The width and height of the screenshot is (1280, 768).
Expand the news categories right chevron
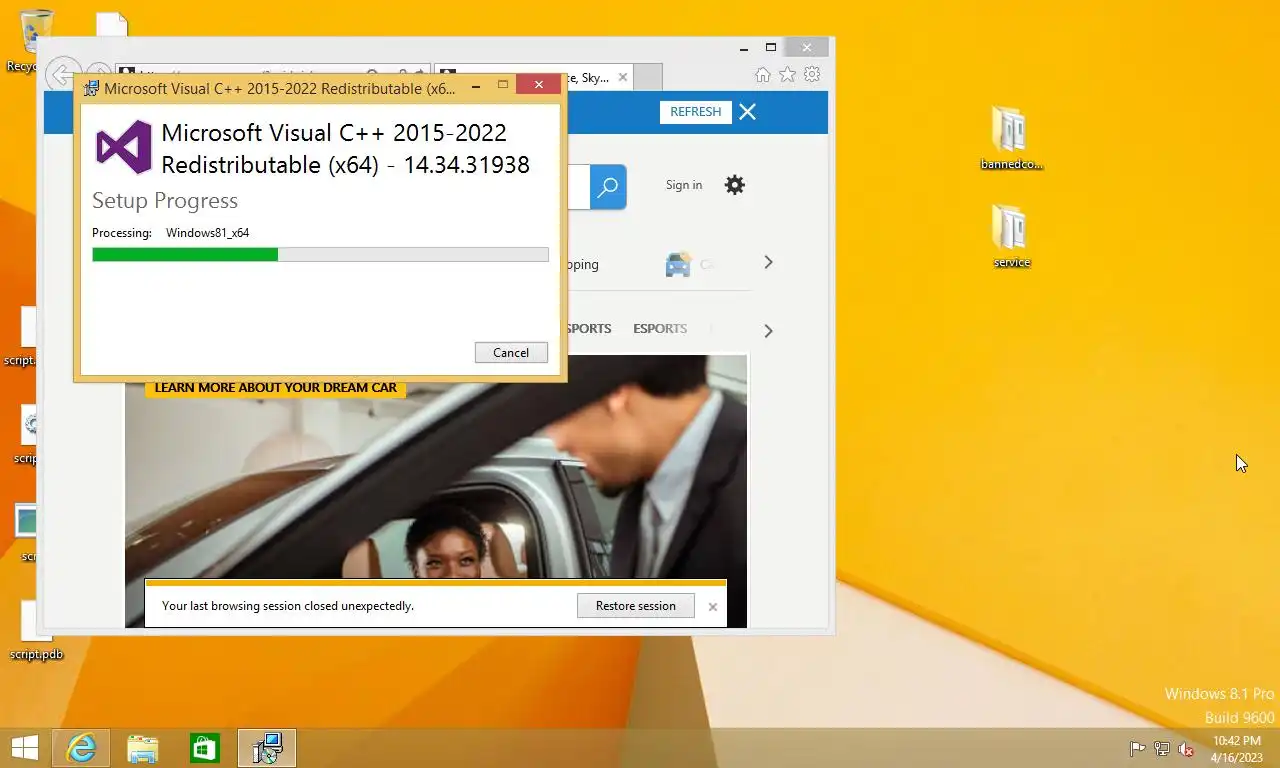point(768,330)
